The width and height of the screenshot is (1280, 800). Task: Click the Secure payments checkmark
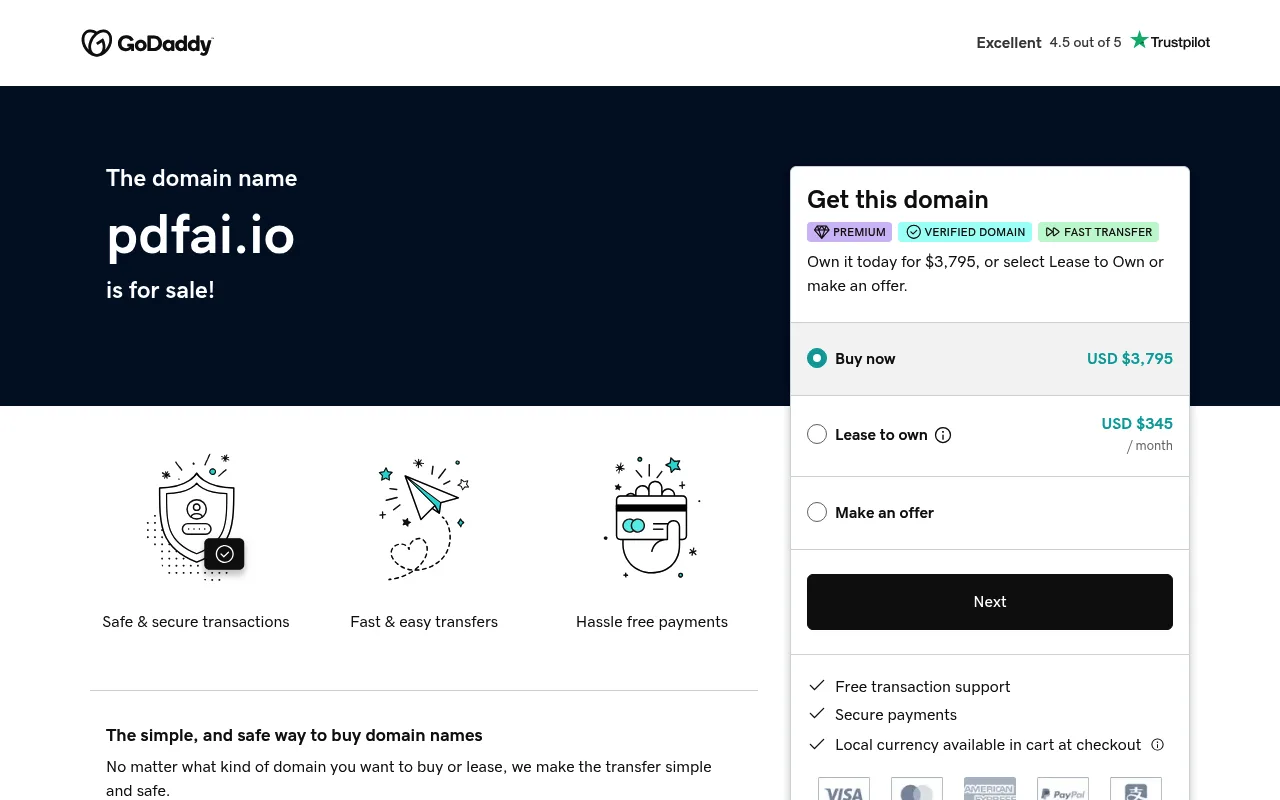(817, 714)
